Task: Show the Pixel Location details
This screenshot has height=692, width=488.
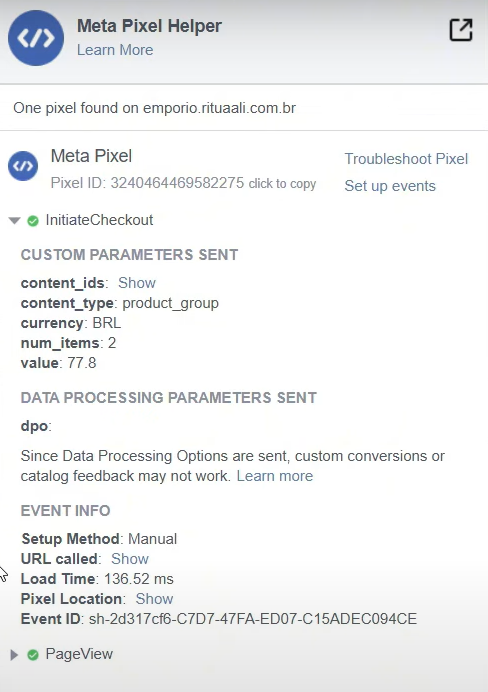Action: tap(154, 599)
